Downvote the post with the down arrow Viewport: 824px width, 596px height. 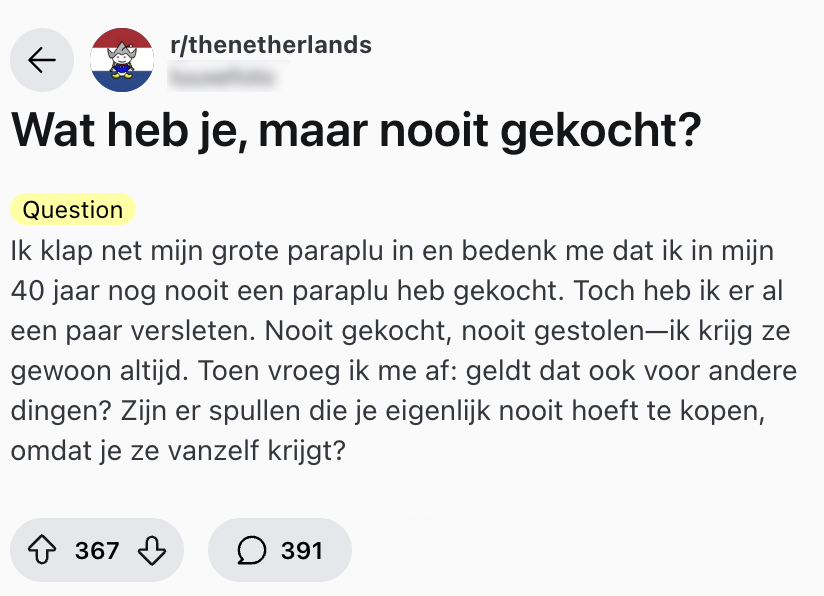pyautogui.click(x=151, y=550)
